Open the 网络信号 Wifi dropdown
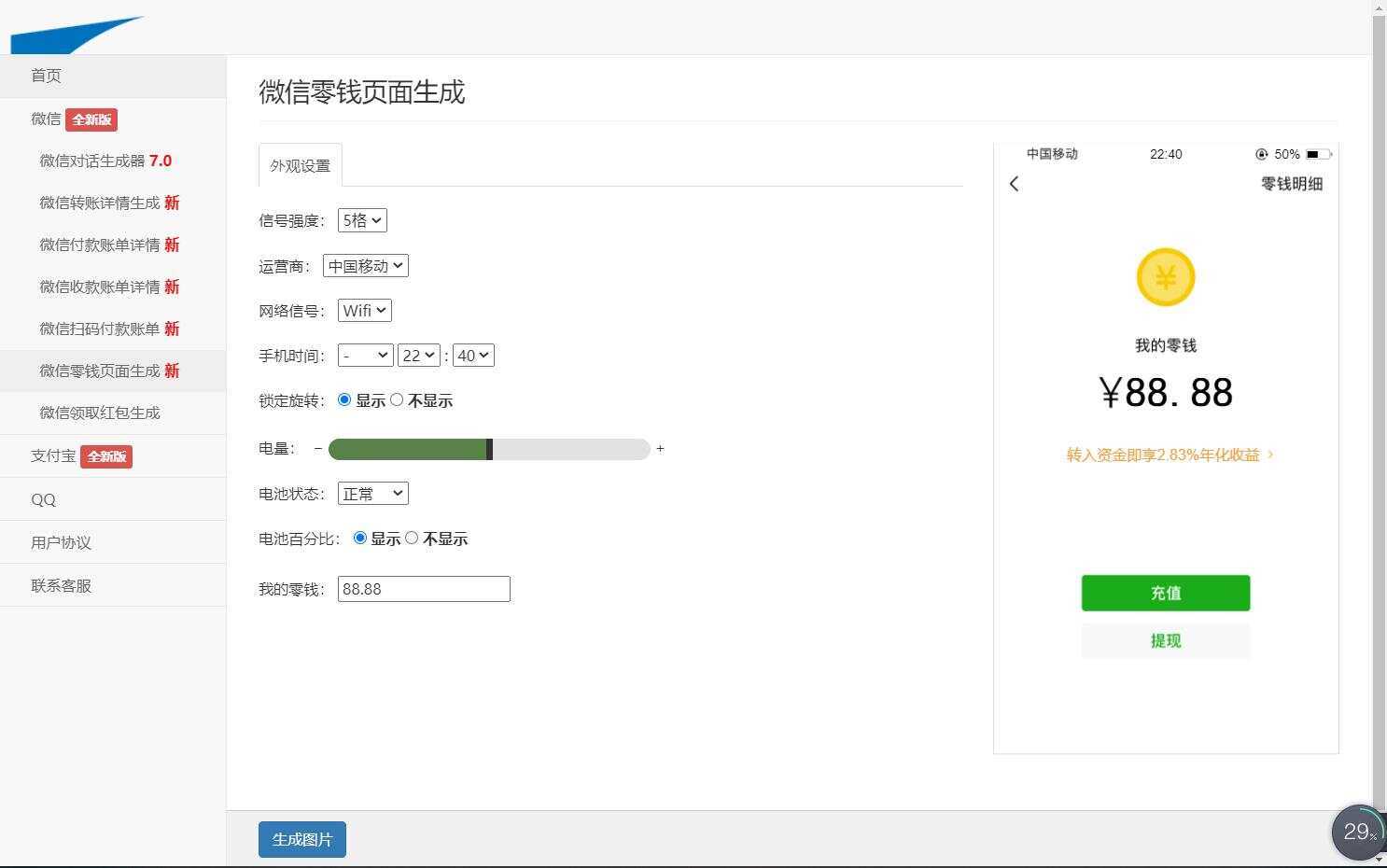Viewport: 1387px width, 868px height. coord(363,310)
